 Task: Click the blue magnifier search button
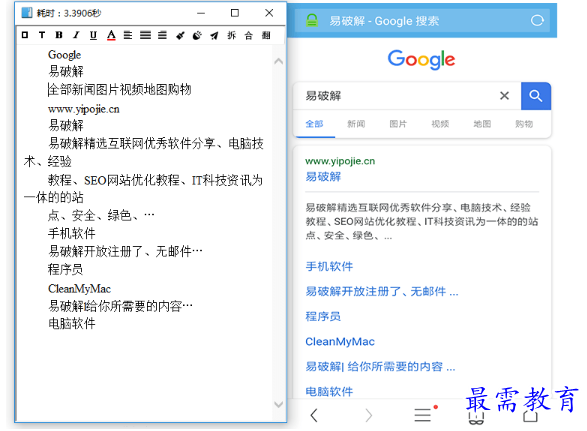click(536, 96)
